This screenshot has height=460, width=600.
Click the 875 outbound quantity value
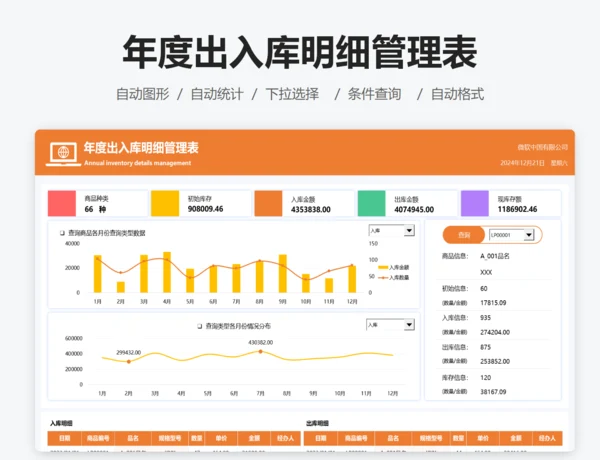tap(485, 347)
